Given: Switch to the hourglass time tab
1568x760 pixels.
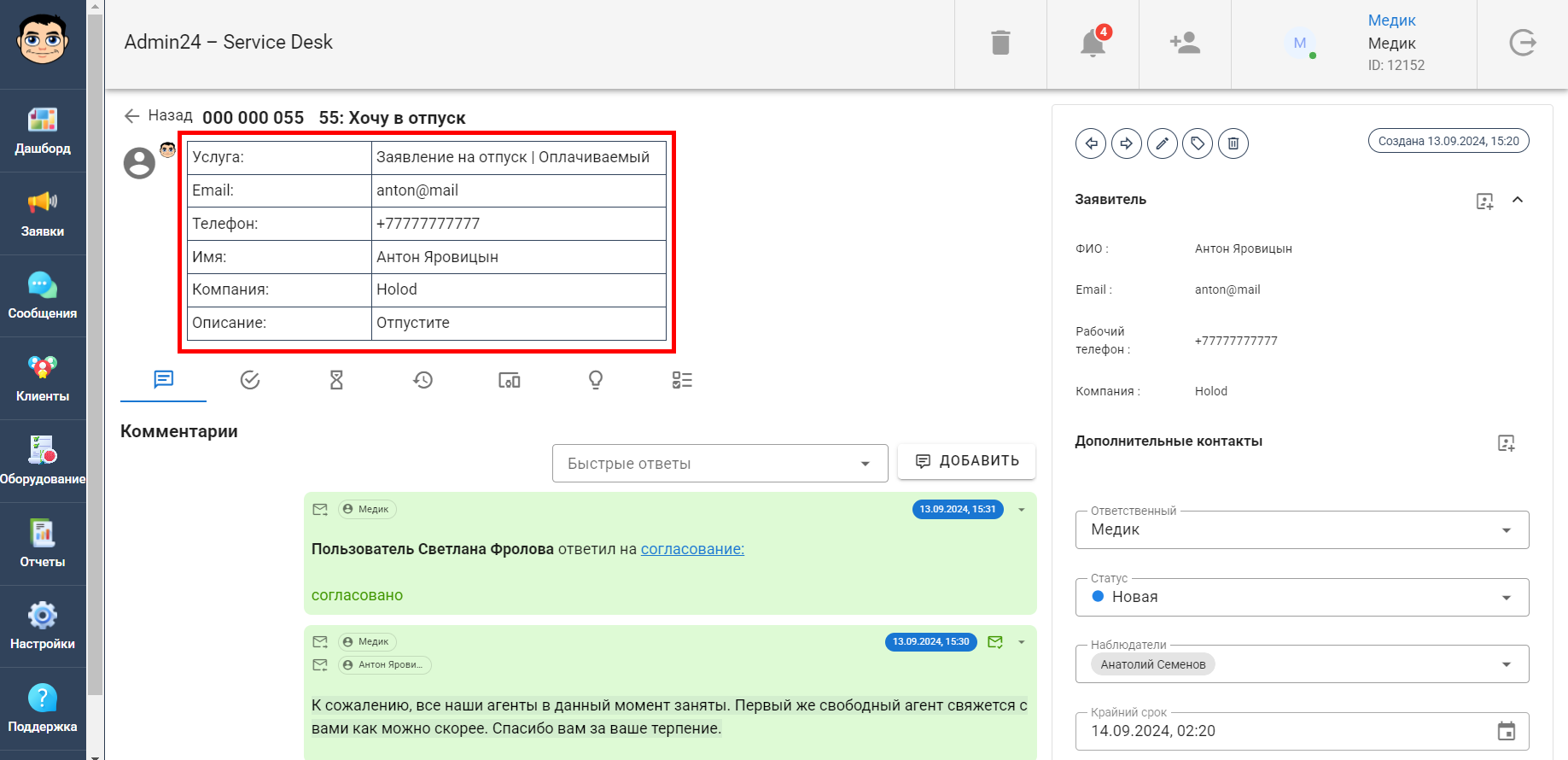Looking at the screenshot, I should [x=336, y=380].
